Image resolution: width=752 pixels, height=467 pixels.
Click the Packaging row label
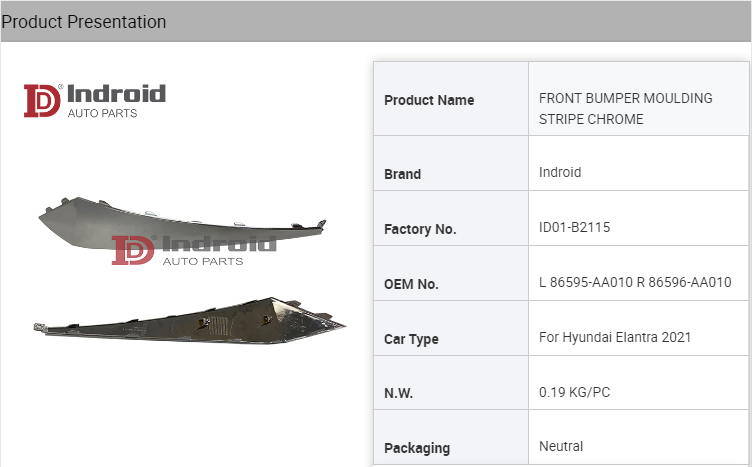pos(417,448)
